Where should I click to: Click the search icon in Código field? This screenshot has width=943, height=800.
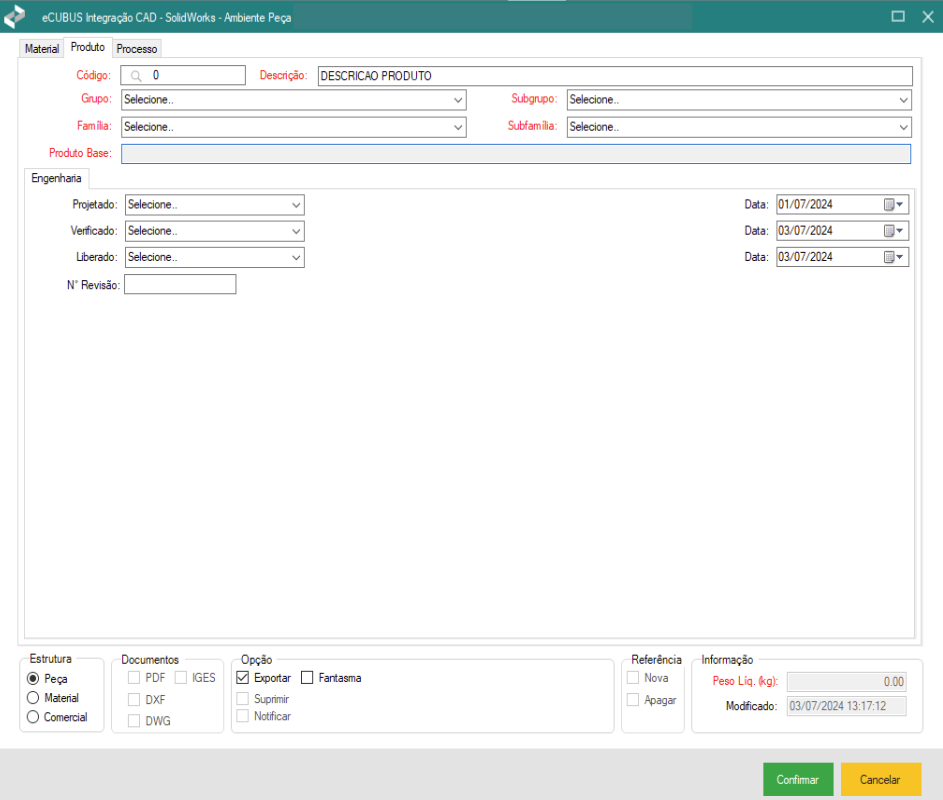(136, 75)
